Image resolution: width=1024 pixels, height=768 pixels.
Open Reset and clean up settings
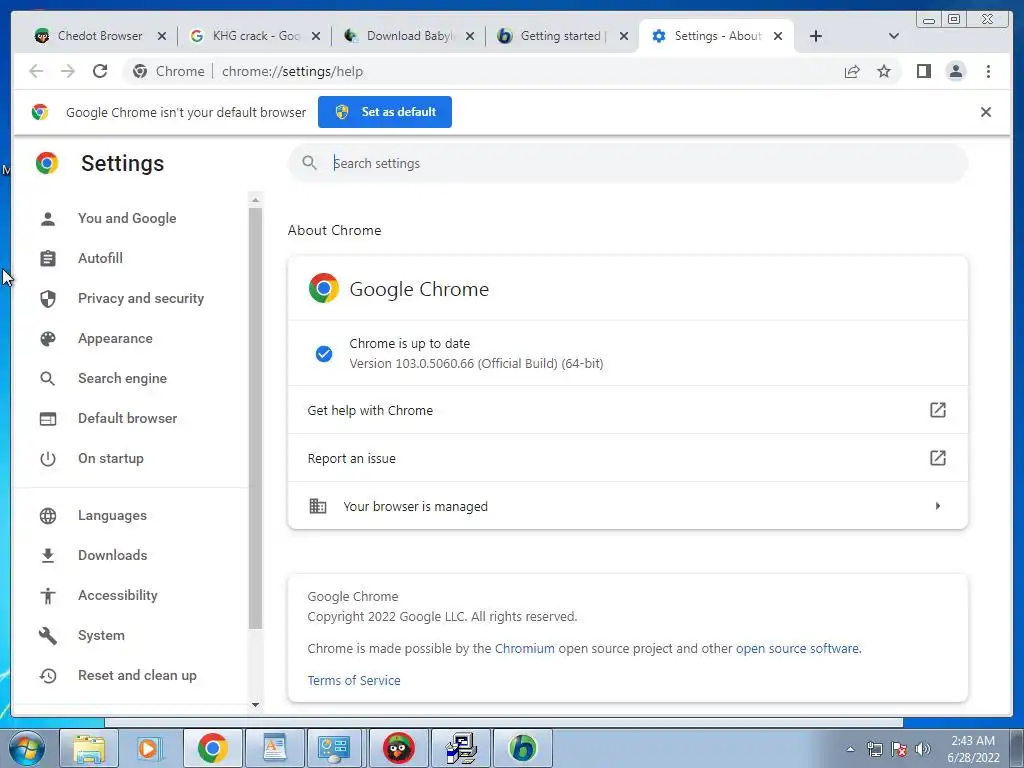(137, 675)
